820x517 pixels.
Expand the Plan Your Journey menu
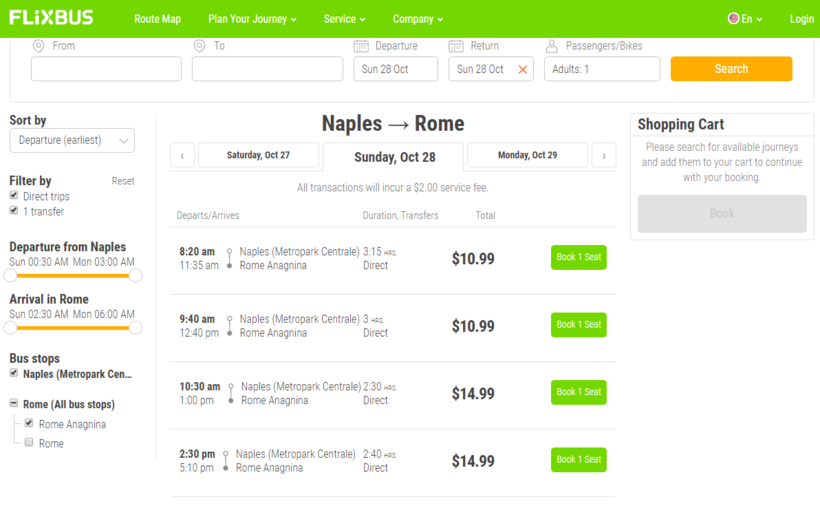252,19
